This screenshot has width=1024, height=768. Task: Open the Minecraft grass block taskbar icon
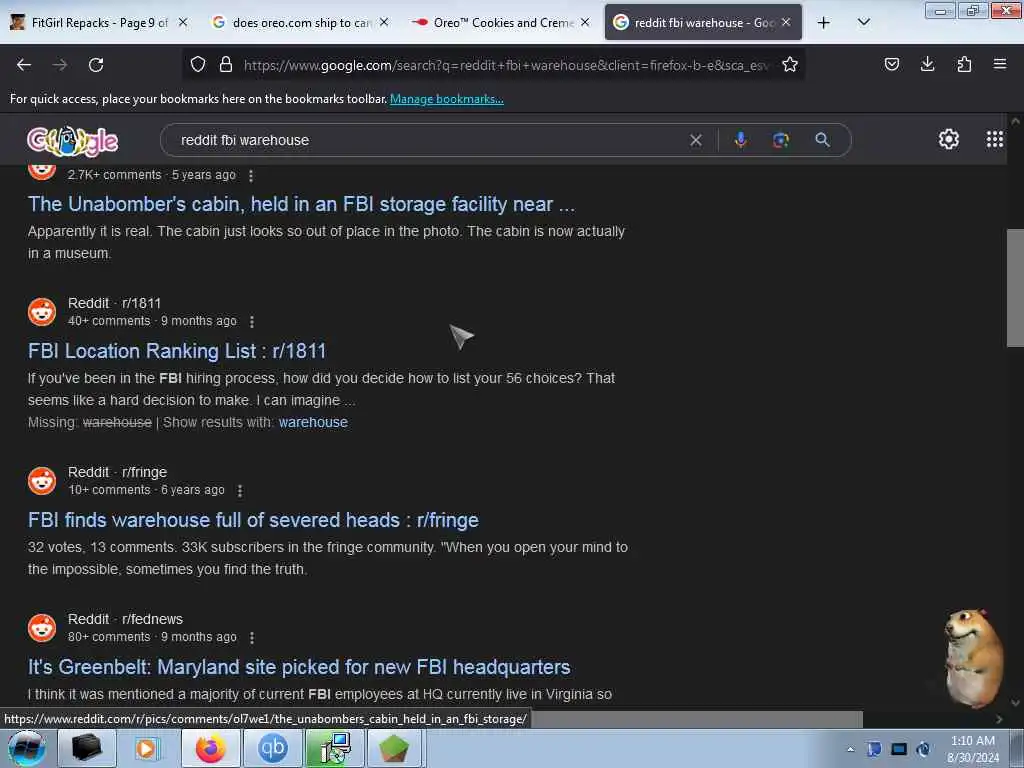coord(394,748)
